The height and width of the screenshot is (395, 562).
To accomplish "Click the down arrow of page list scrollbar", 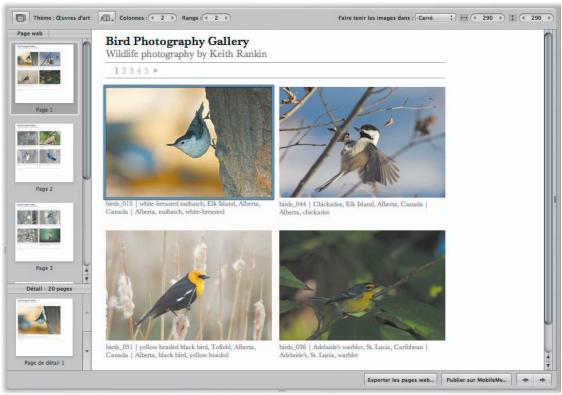I will click(x=86, y=279).
